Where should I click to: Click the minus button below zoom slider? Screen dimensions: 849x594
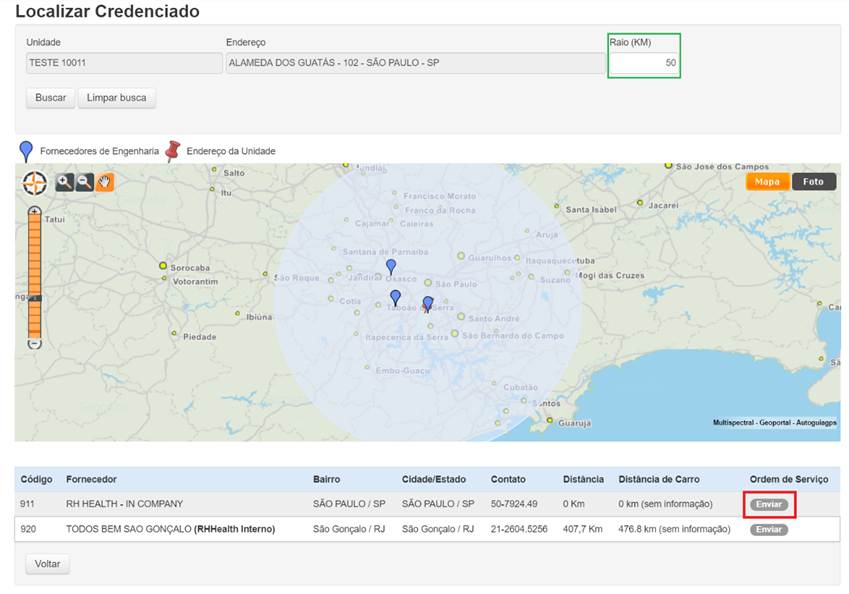[35, 344]
